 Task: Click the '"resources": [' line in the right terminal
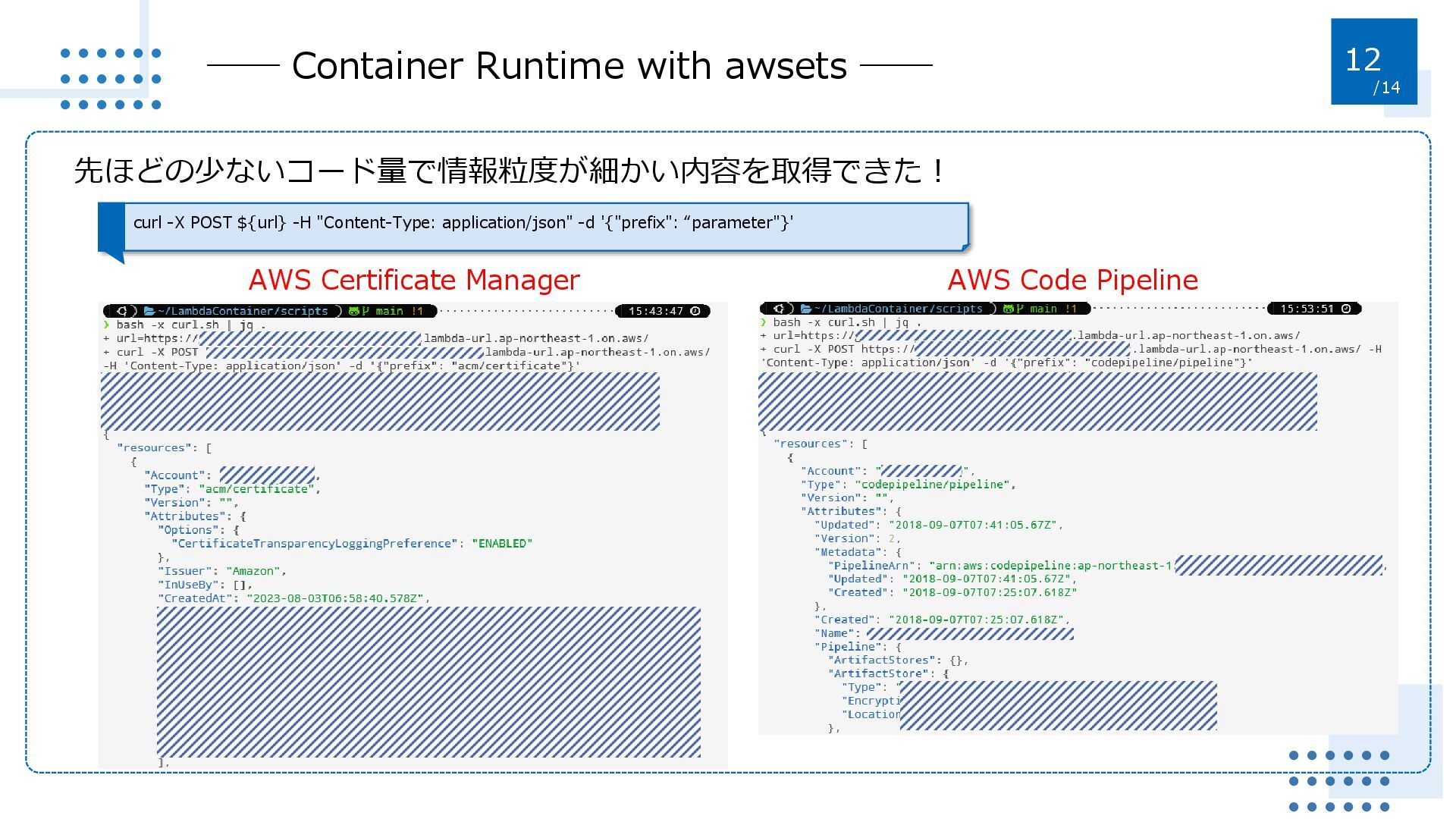[x=821, y=444]
